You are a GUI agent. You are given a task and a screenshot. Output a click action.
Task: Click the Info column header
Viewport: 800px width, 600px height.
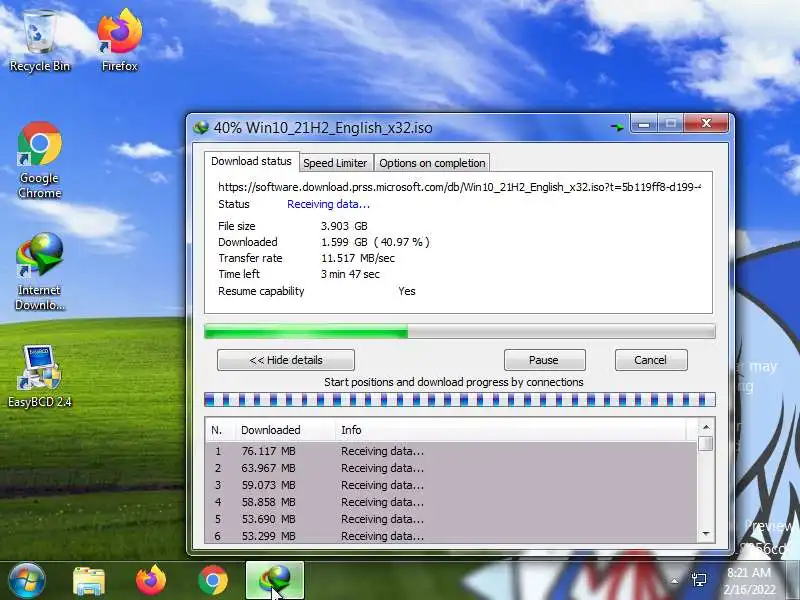510,430
